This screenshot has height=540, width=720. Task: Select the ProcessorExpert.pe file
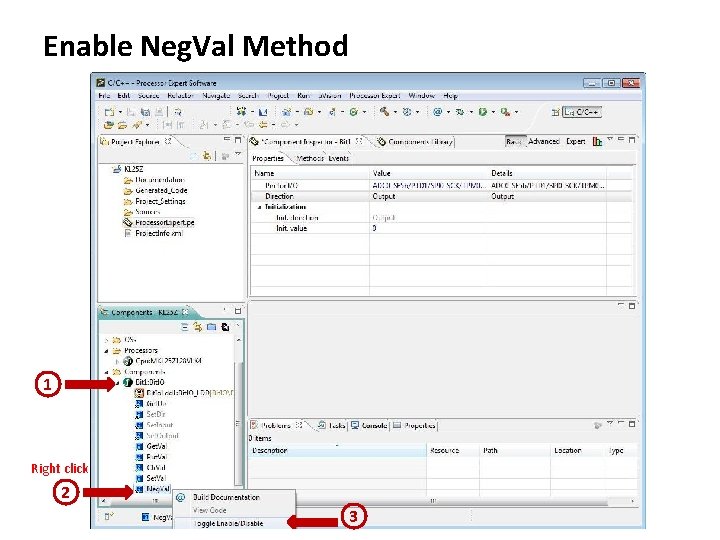(164, 223)
